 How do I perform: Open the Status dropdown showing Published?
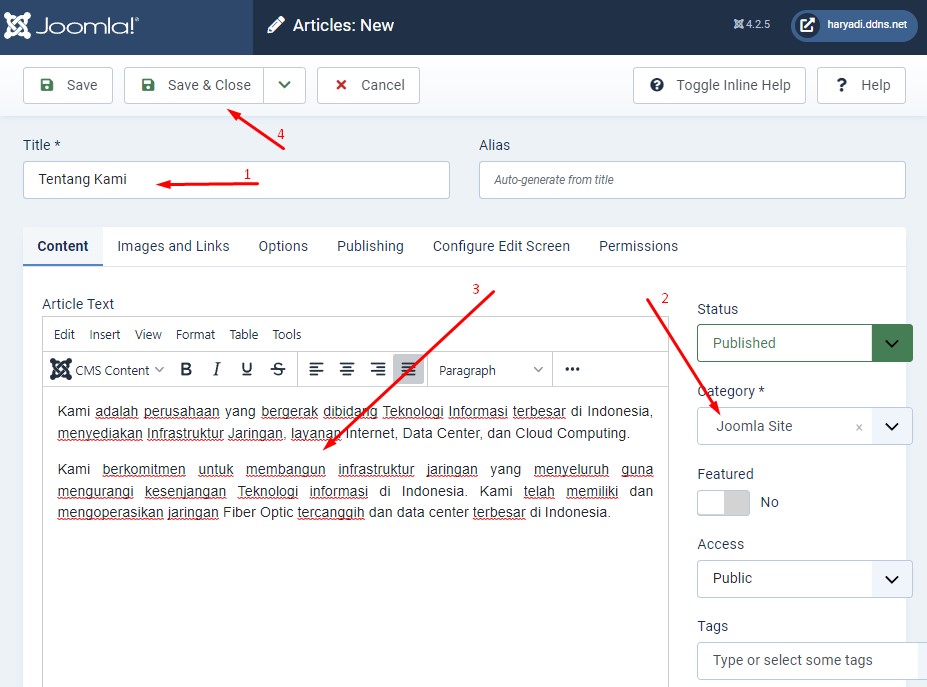(x=804, y=343)
